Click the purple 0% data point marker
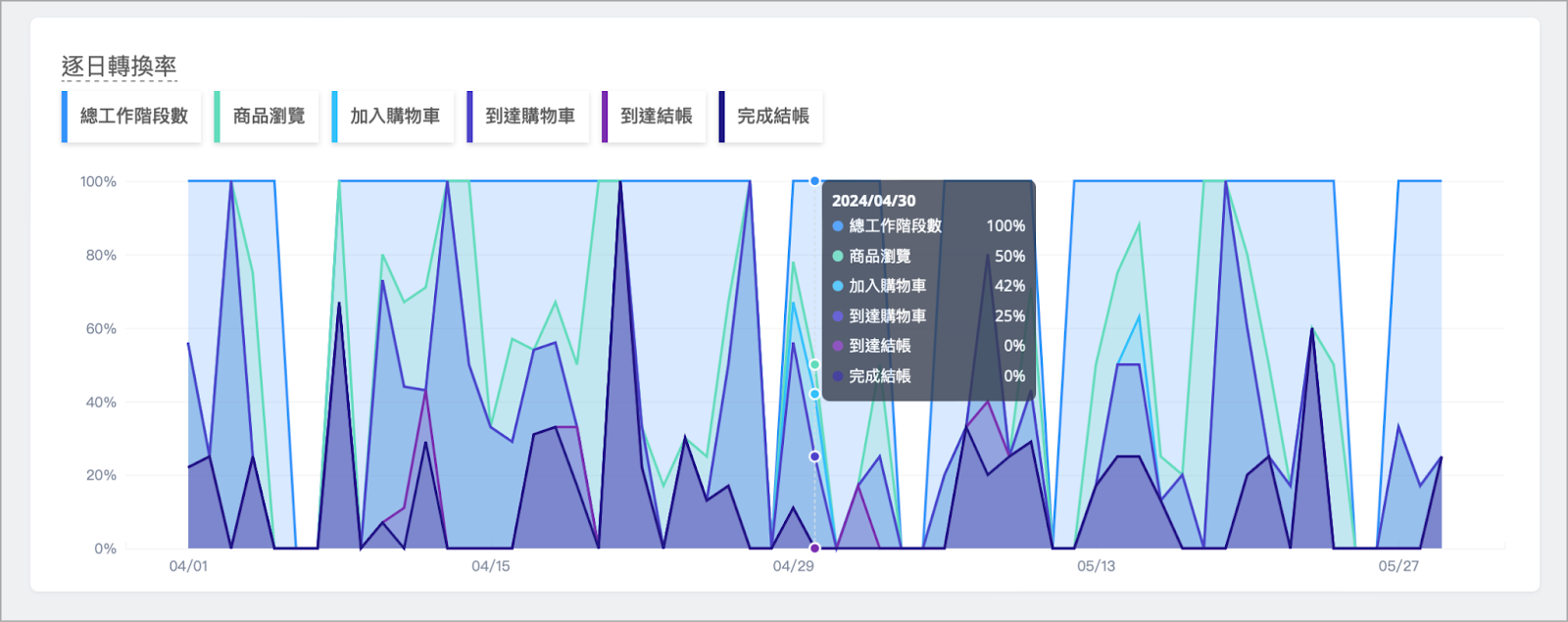Screen dimensions: 1568x622 pos(814,548)
